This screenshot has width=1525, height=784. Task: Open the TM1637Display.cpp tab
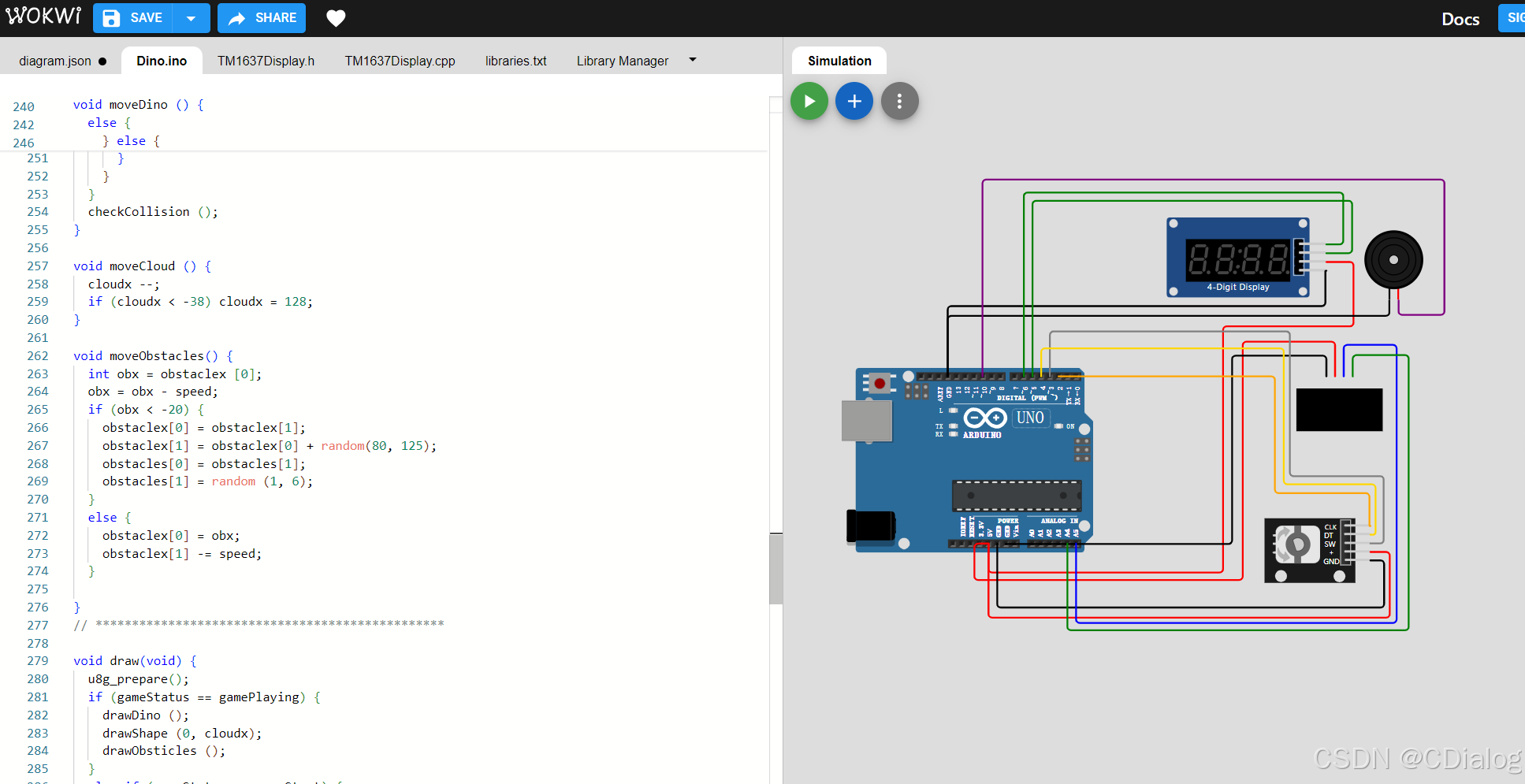click(x=400, y=61)
